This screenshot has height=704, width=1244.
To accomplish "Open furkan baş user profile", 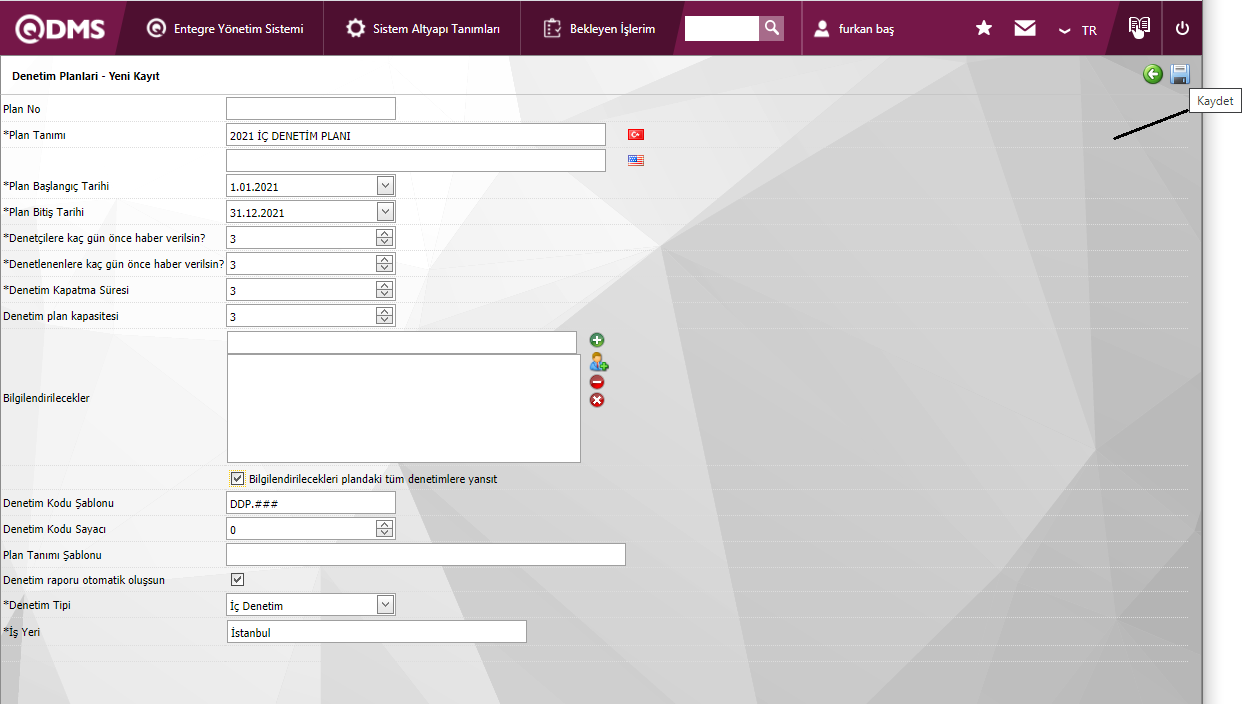I will click(x=854, y=29).
